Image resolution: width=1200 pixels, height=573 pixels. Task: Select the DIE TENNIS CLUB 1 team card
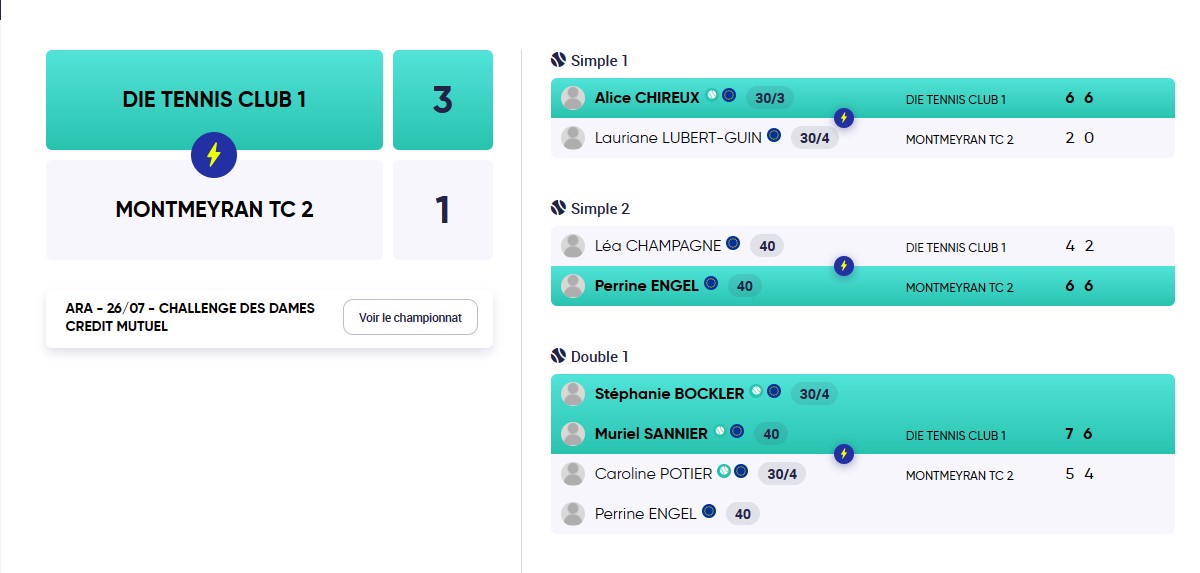214,100
